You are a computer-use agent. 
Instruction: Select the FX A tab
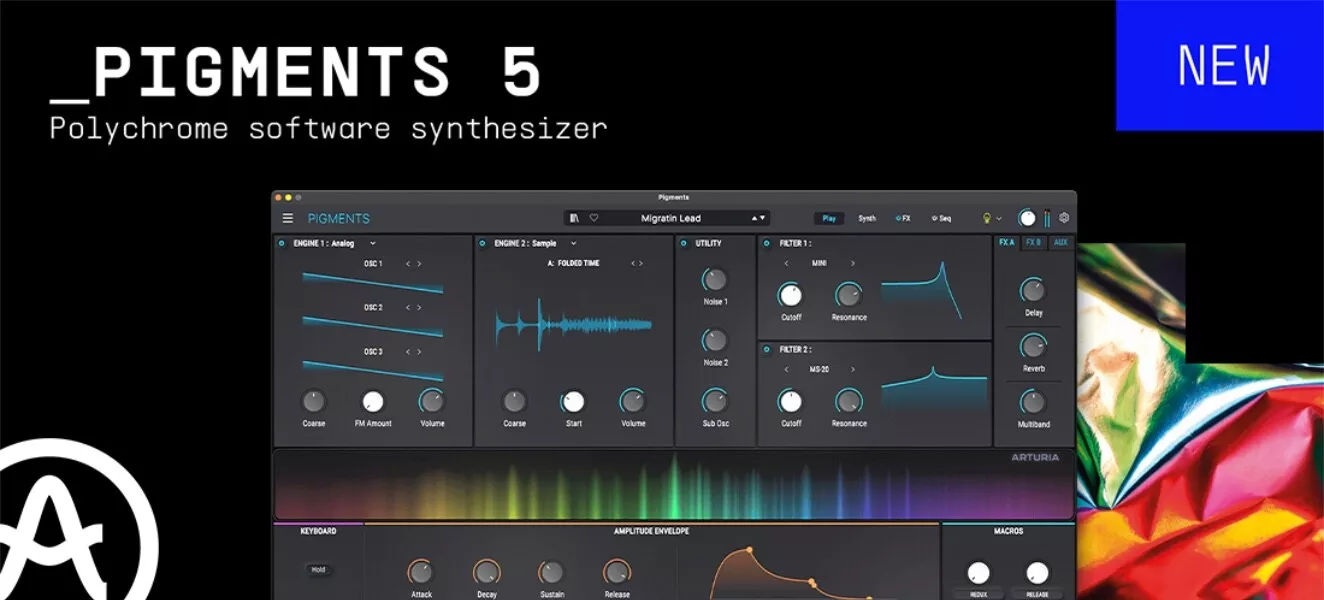(x=1007, y=243)
